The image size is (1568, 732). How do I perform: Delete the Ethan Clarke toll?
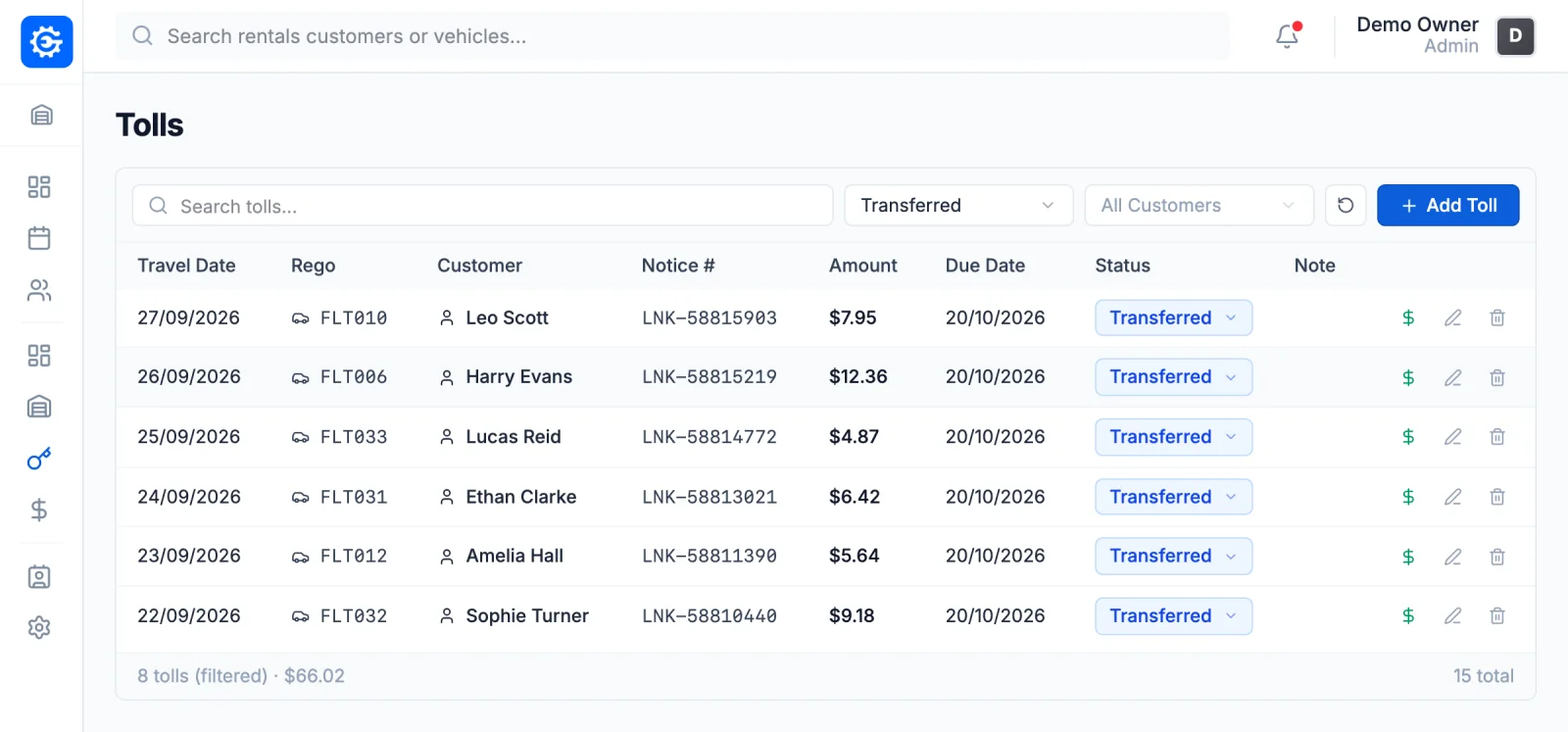[1497, 497]
